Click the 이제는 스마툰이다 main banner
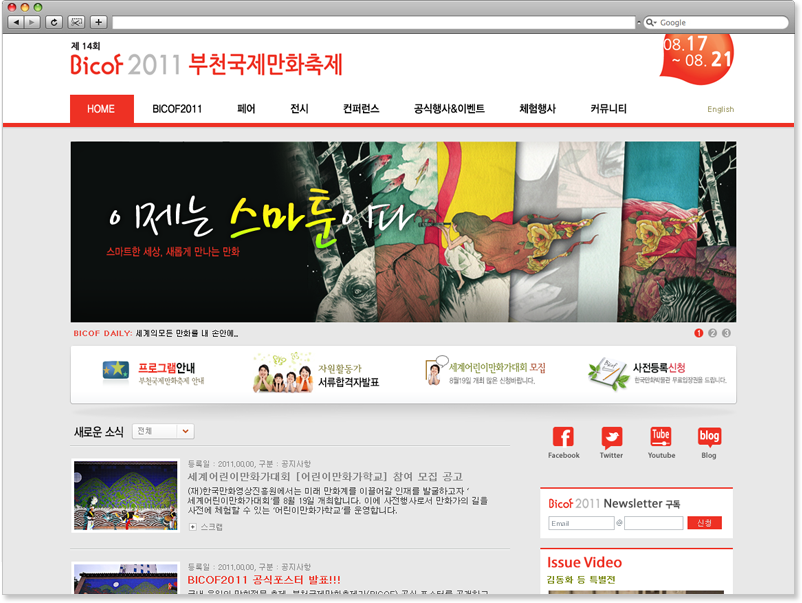 coord(403,232)
